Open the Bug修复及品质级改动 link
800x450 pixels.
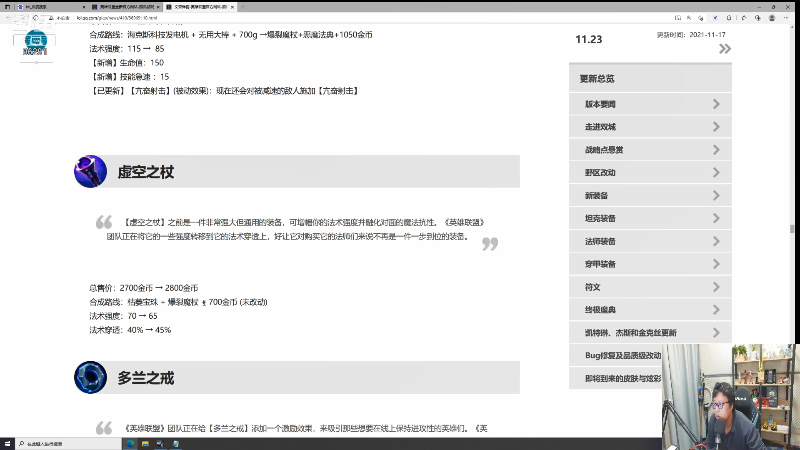tap(623, 356)
